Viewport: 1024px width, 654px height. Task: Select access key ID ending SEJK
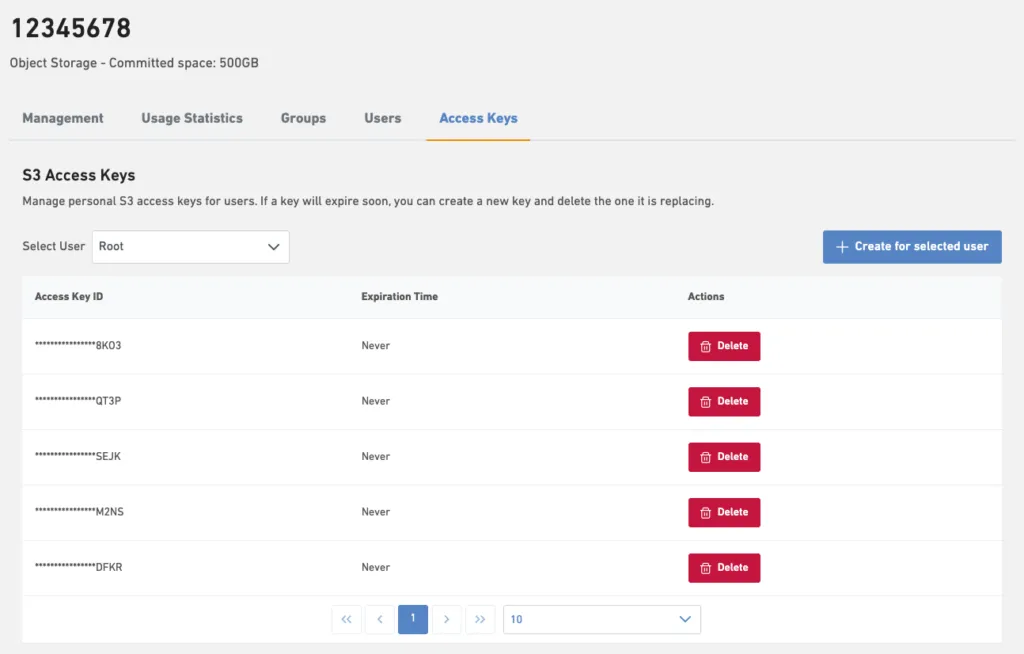tap(78, 456)
